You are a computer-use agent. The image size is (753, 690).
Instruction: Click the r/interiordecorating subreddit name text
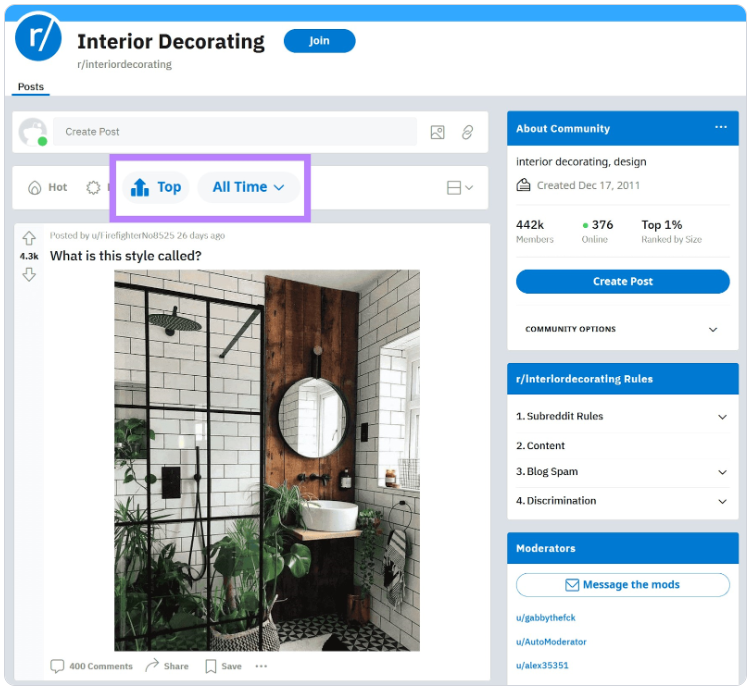[x=124, y=64]
